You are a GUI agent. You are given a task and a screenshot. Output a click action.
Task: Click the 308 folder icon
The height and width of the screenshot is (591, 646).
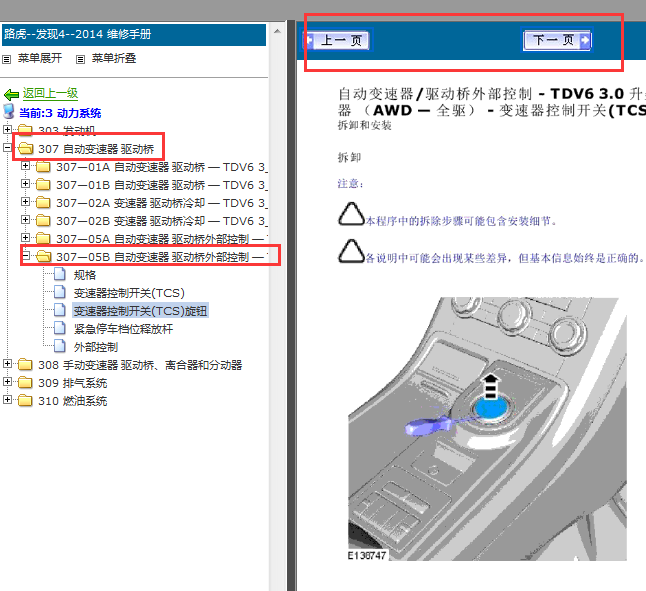[x=26, y=364]
